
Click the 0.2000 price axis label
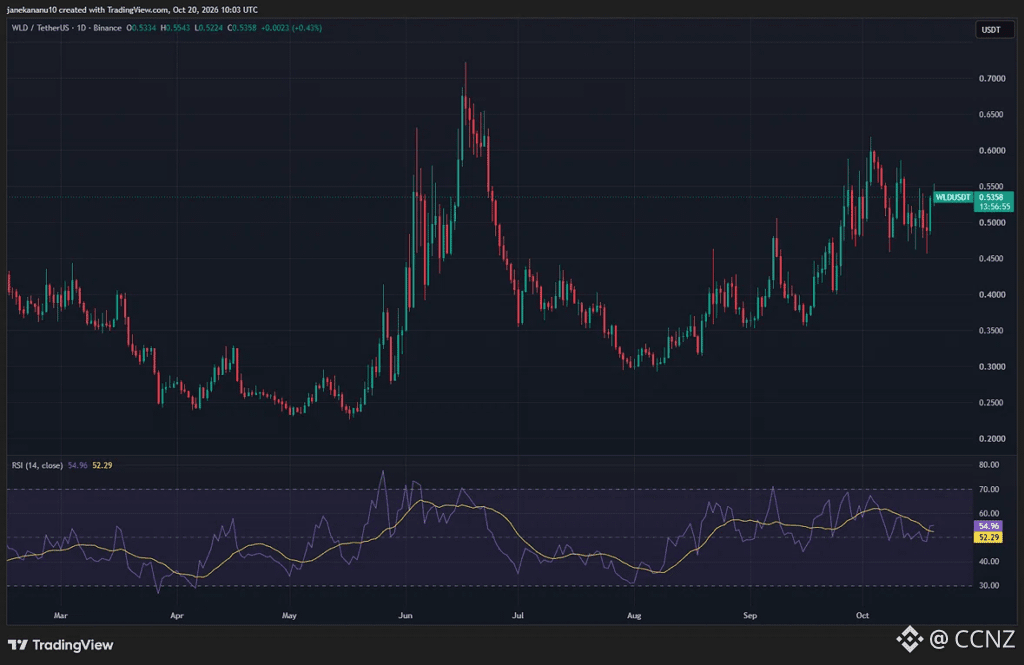(992, 438)
